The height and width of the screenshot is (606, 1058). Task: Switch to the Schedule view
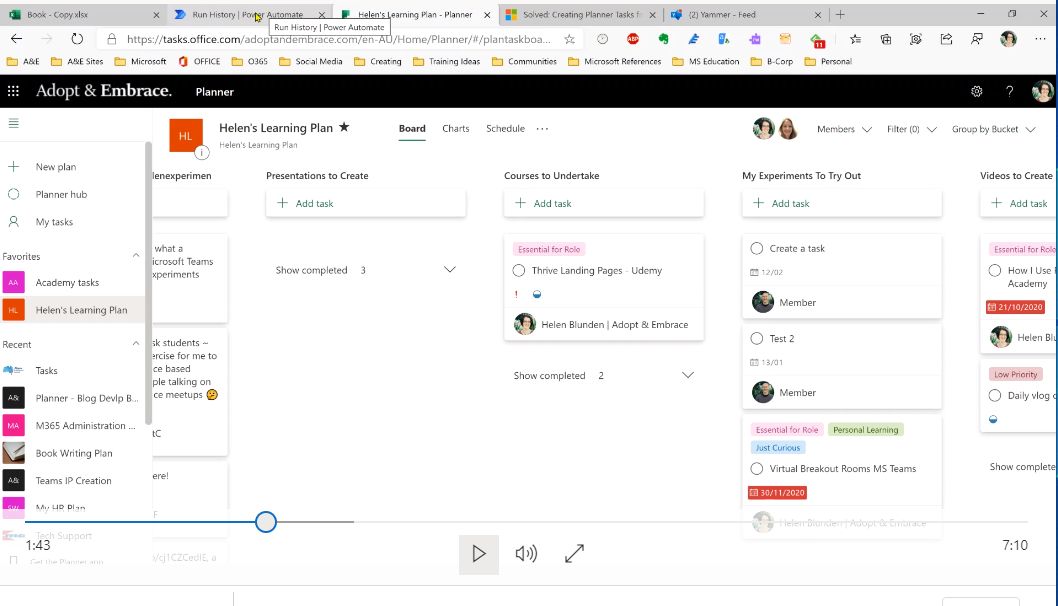(x=505, y=128)
